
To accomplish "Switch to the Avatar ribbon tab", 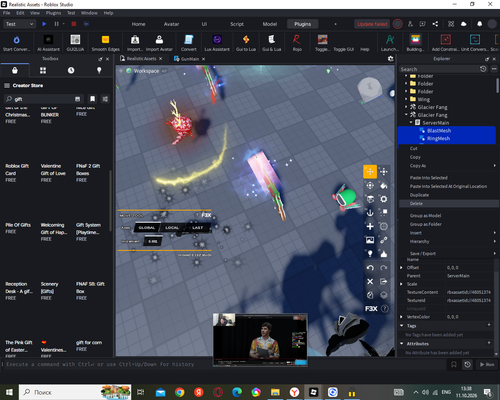I will (171, 24).
